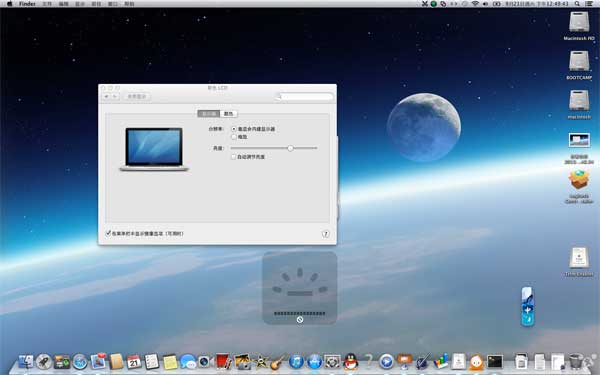Click the MacBook display preview image

point(154,149)
